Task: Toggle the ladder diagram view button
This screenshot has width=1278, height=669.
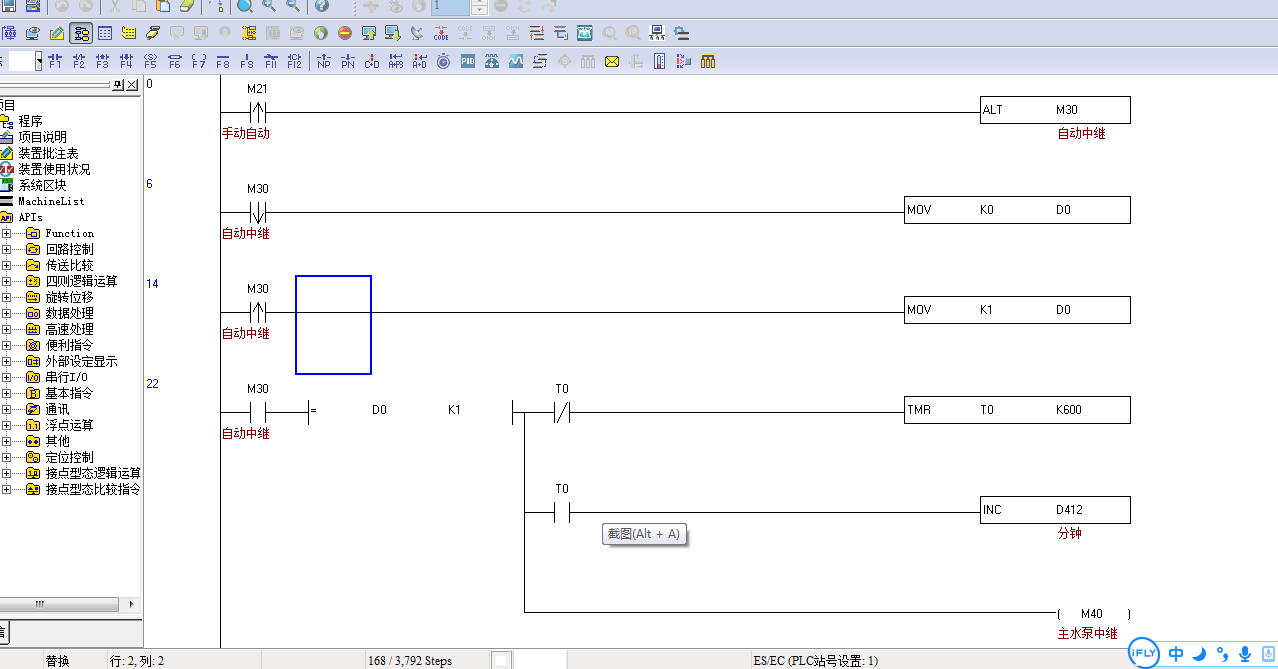Action: pyautogui.click(x=81, y=33)
